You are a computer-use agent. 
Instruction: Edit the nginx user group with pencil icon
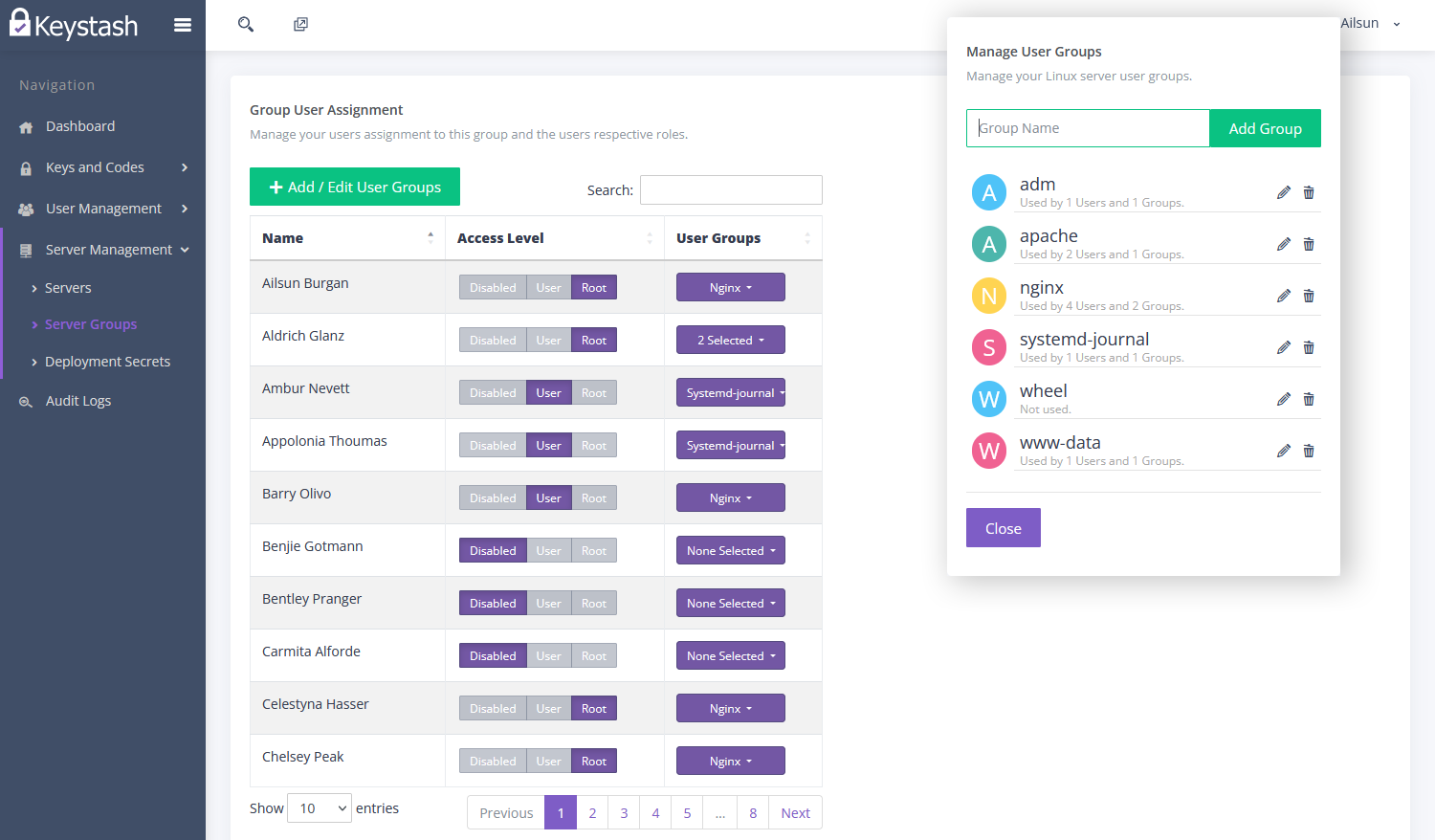coord(1283,296)
